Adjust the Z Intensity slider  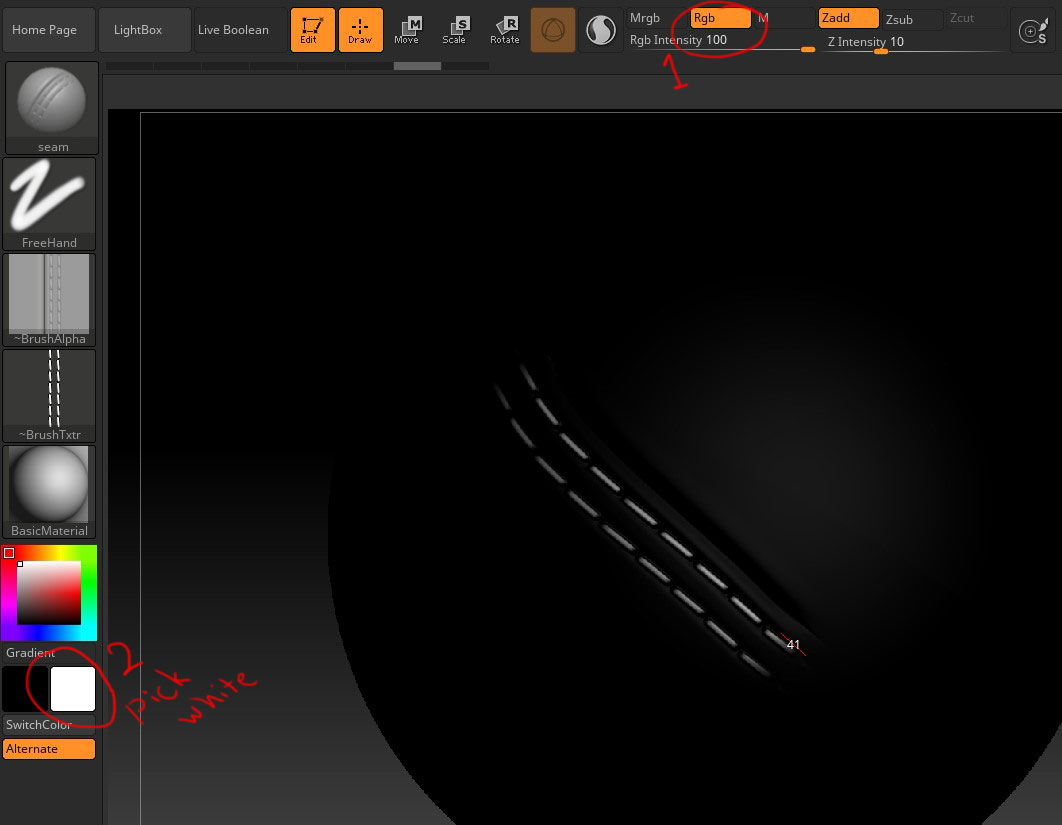pyautogui.click(x=914, y=42)
